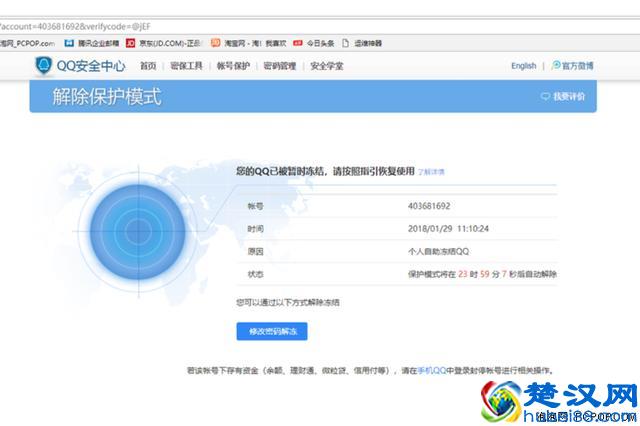Open the 官方微博 link
The image size is (640, 426).
[578, 66]
